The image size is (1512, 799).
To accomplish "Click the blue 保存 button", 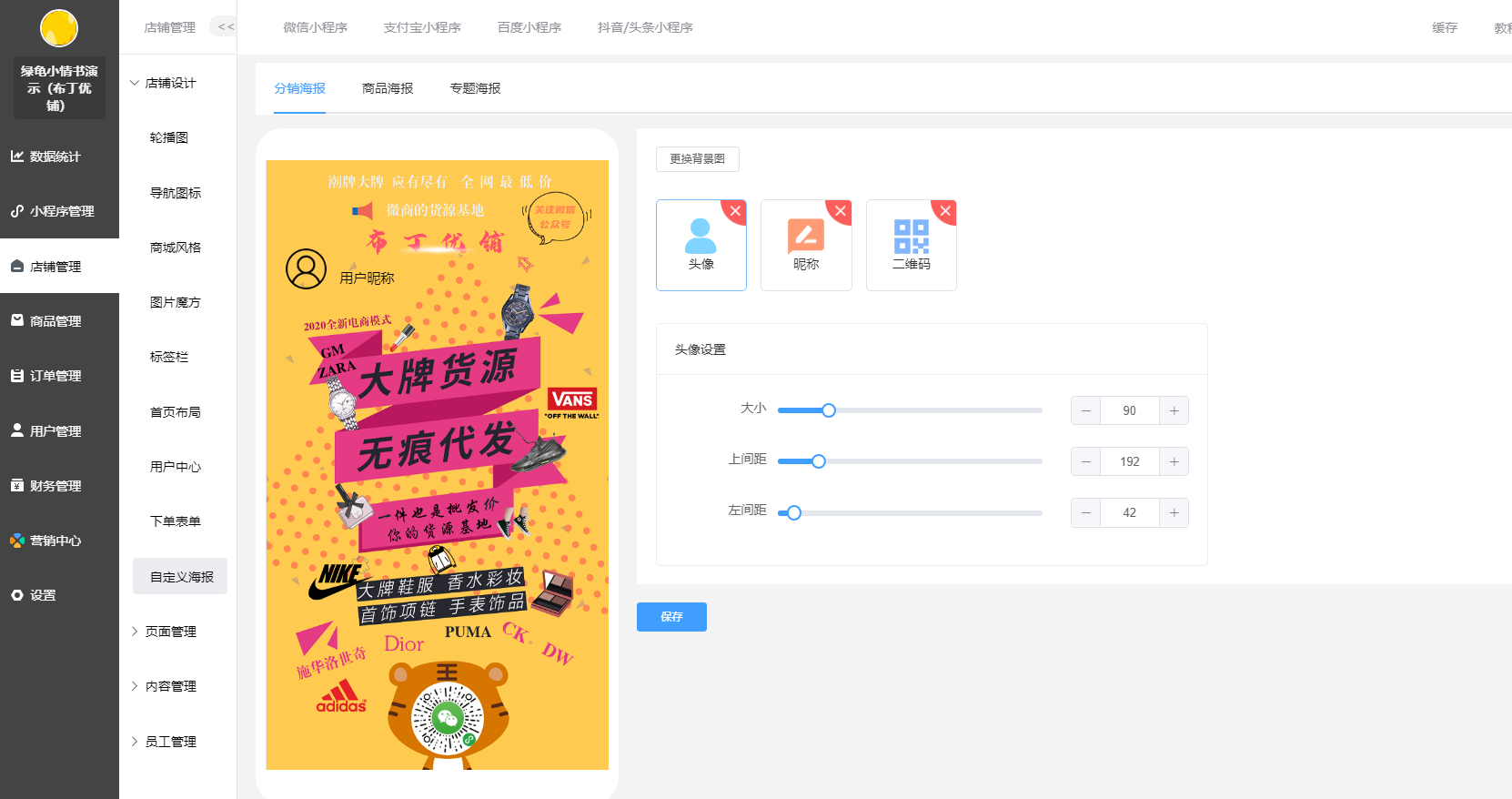I will click(671, 617).
